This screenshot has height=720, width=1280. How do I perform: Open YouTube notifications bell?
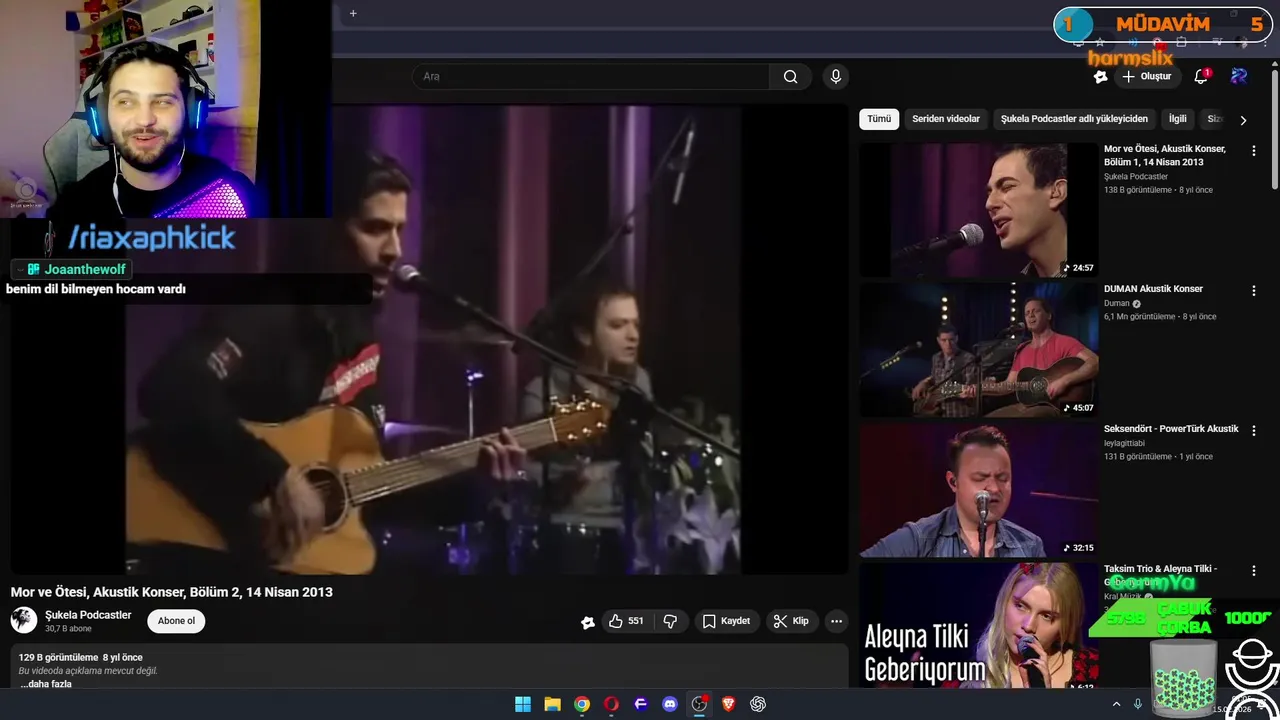1201,76
